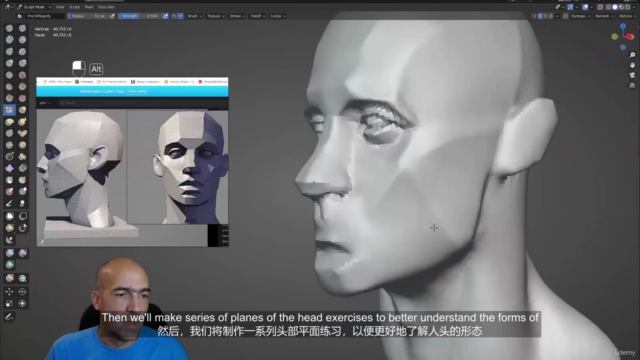Select the Fill brush tool

(x=22, y=87)
